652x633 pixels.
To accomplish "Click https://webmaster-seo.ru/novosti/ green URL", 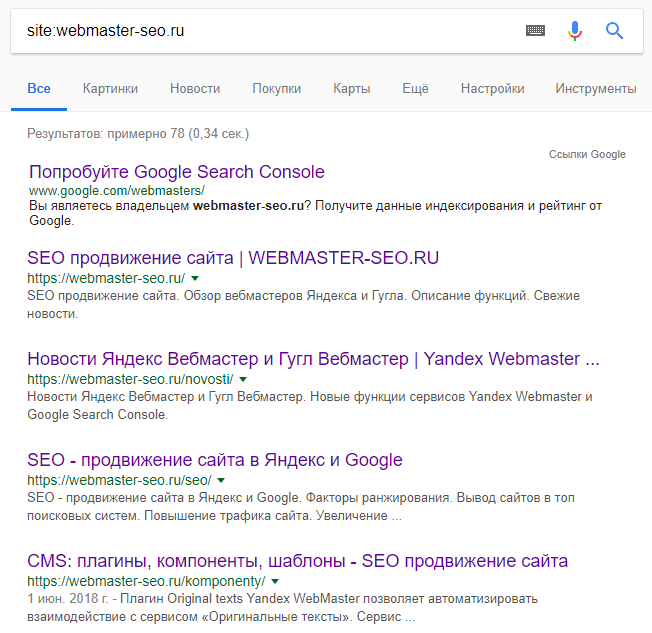I will click(130, 379).
